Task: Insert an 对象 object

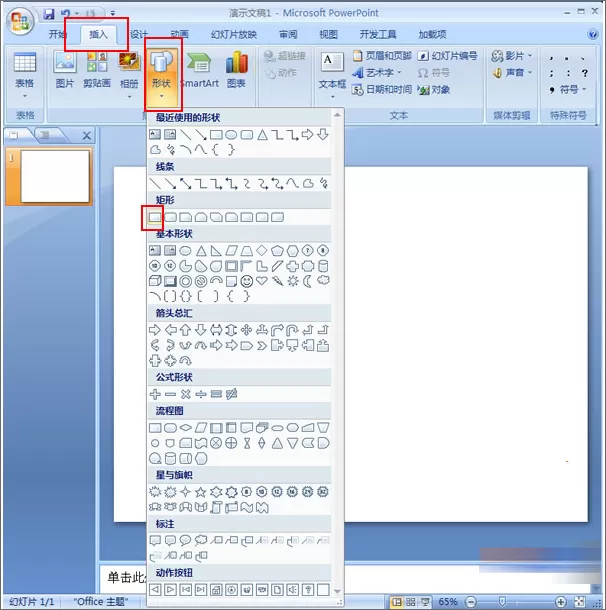Action: click(x=434, y=89)
